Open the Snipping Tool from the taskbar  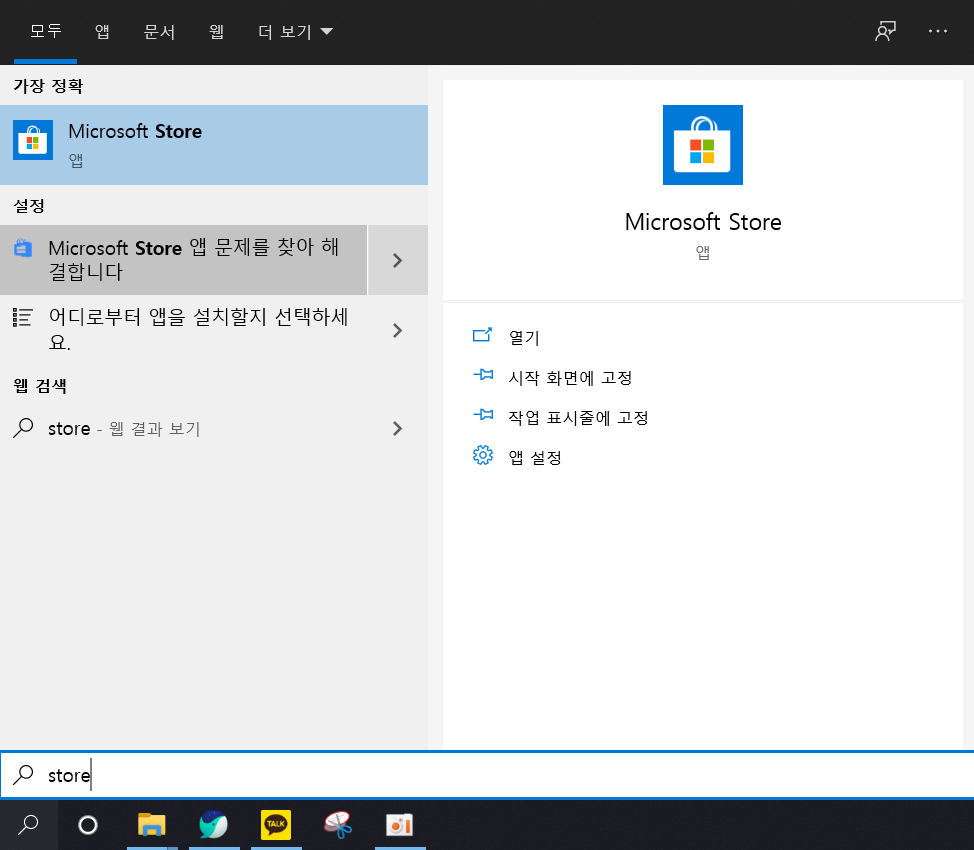point(338,825)
